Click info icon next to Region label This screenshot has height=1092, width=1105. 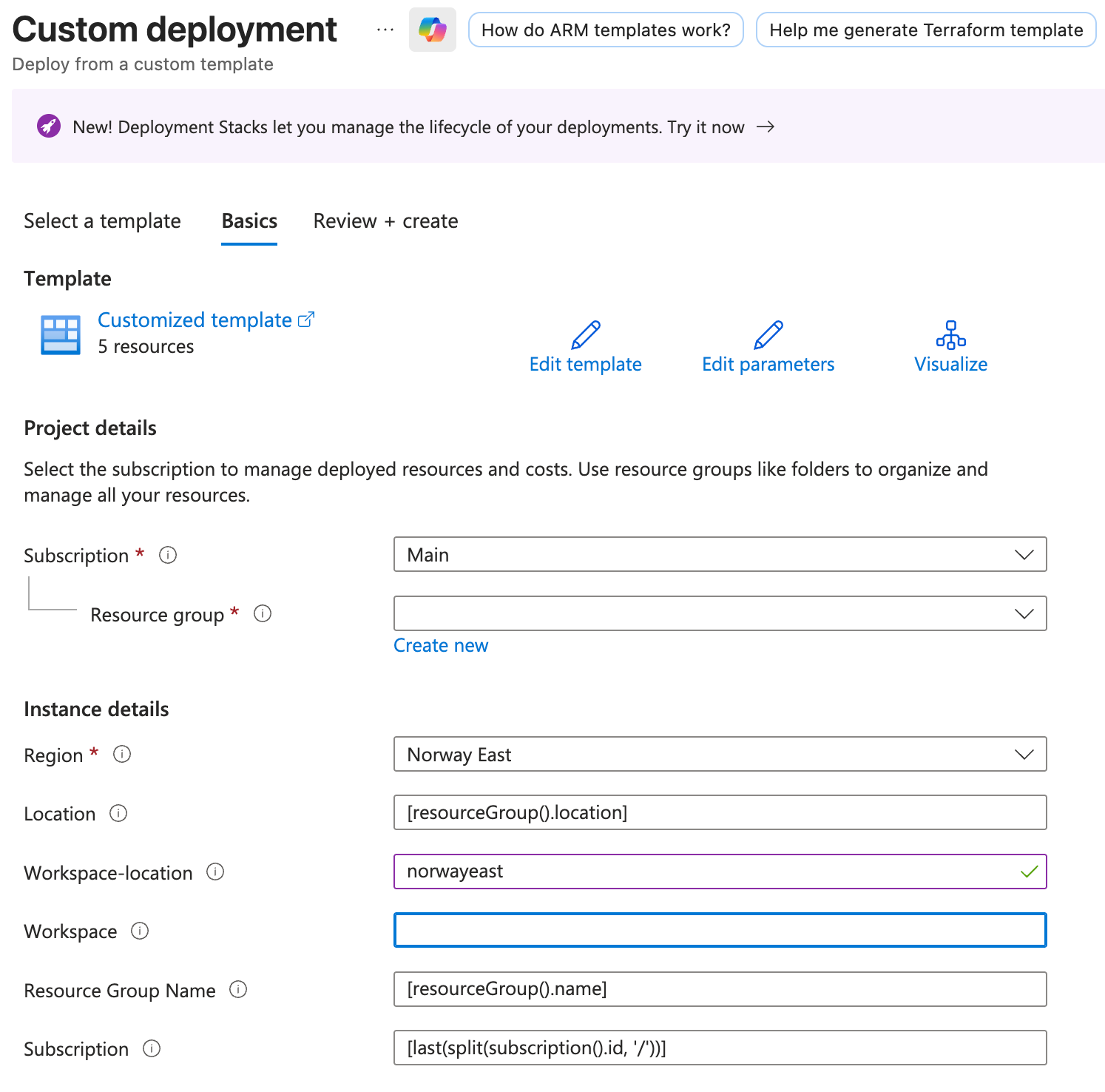pyautogui.click(x=122, y=754)
